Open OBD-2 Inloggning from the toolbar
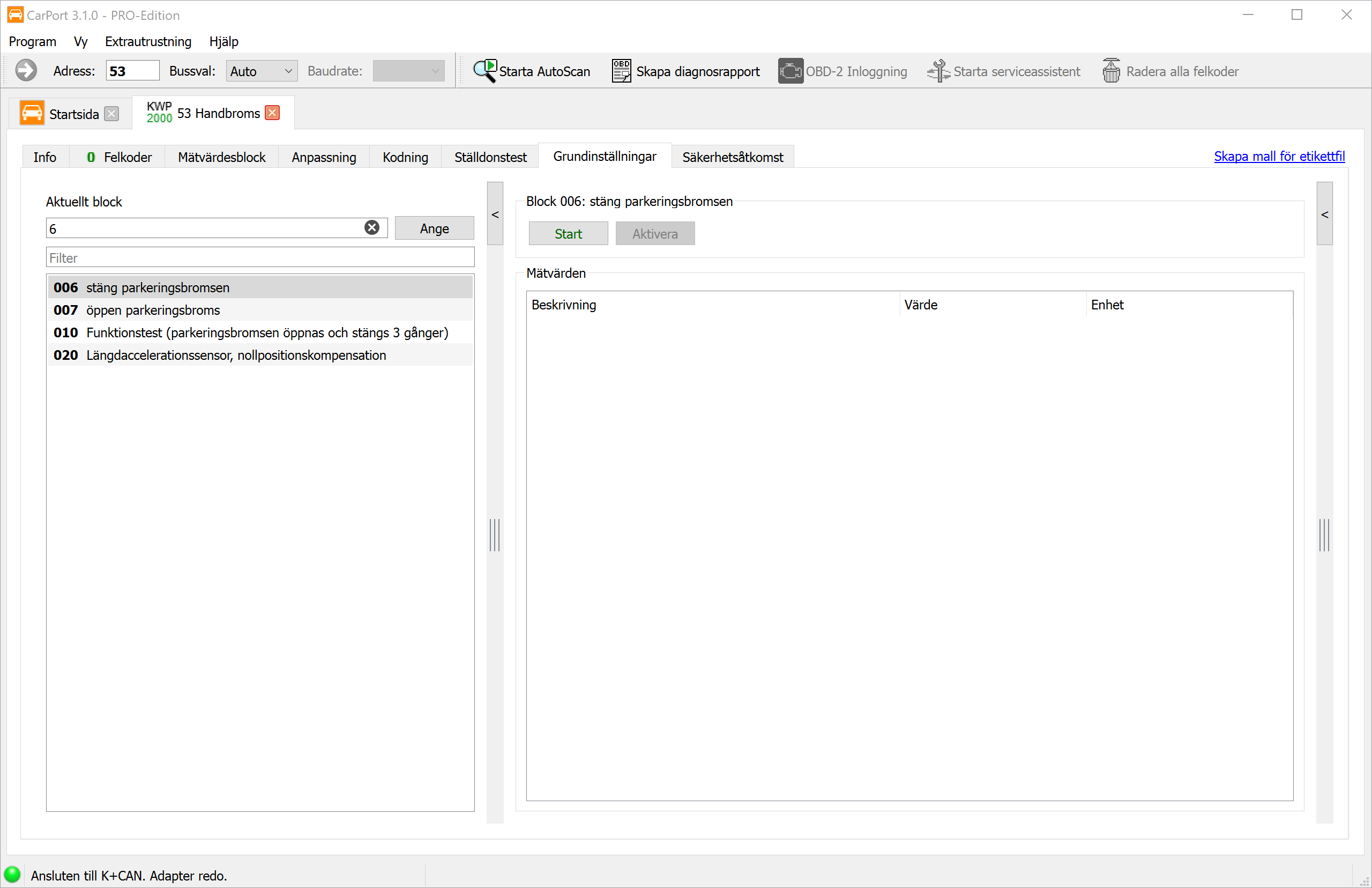 842,71
